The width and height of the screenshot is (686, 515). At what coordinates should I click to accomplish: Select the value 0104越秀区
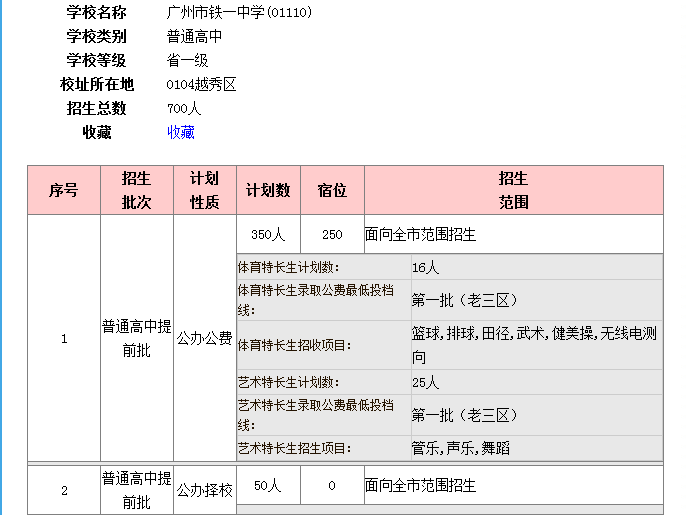pyautogui.click(x=201, y=84)
